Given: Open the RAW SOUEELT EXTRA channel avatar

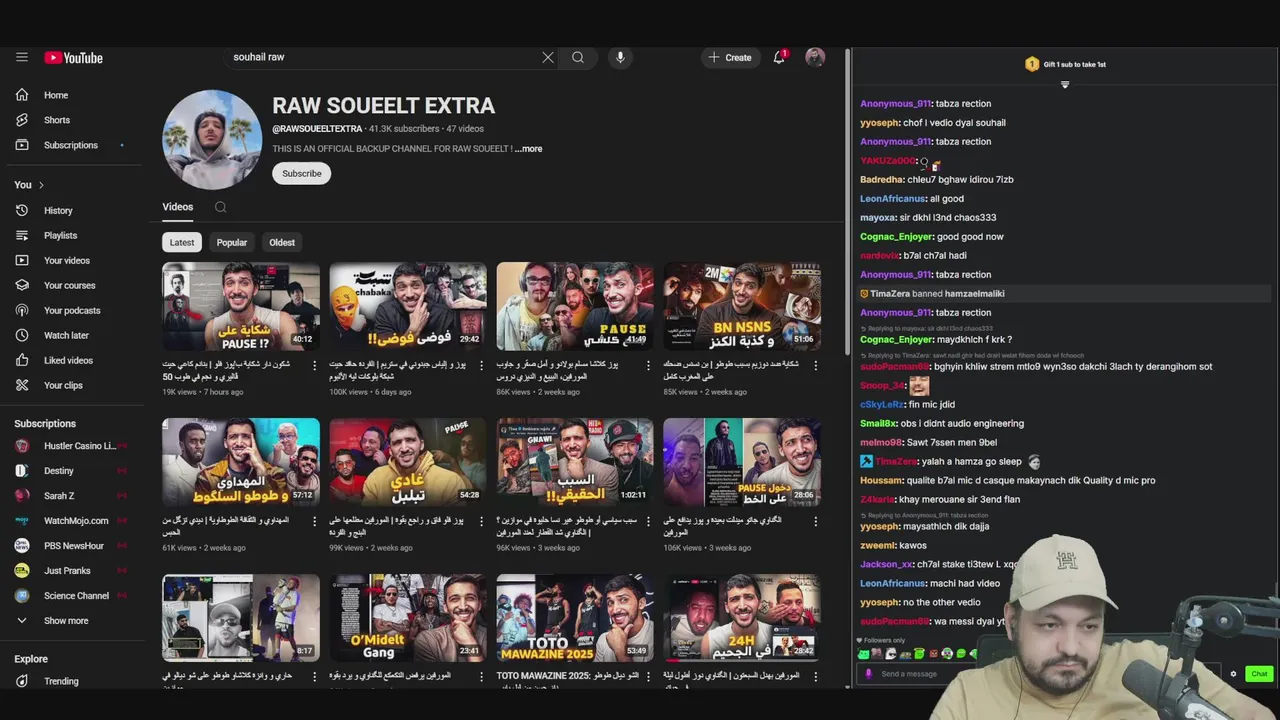Looking at the screenshot, I should [212, 140].
